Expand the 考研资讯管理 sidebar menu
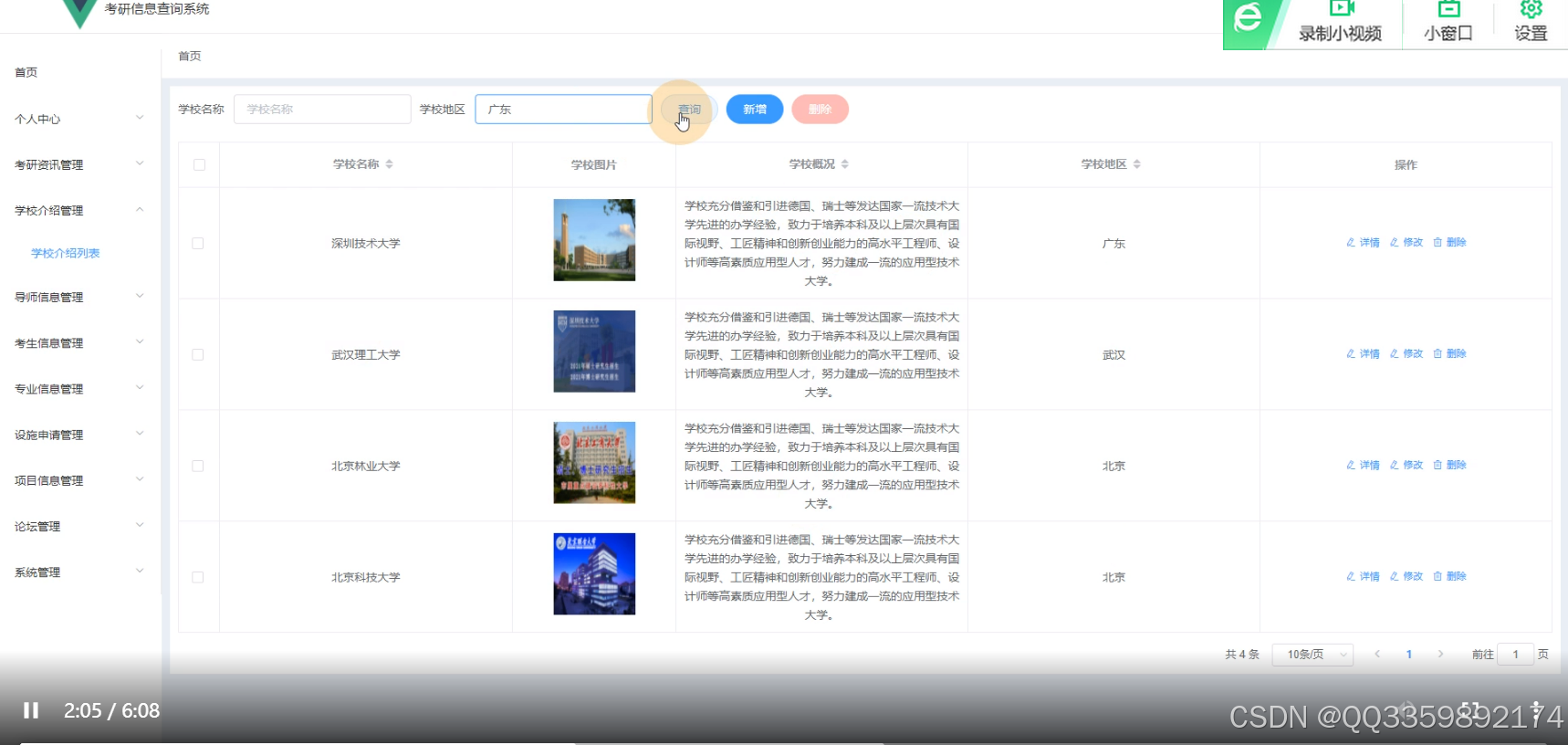The image size is (1568, 745). (79, 164)
